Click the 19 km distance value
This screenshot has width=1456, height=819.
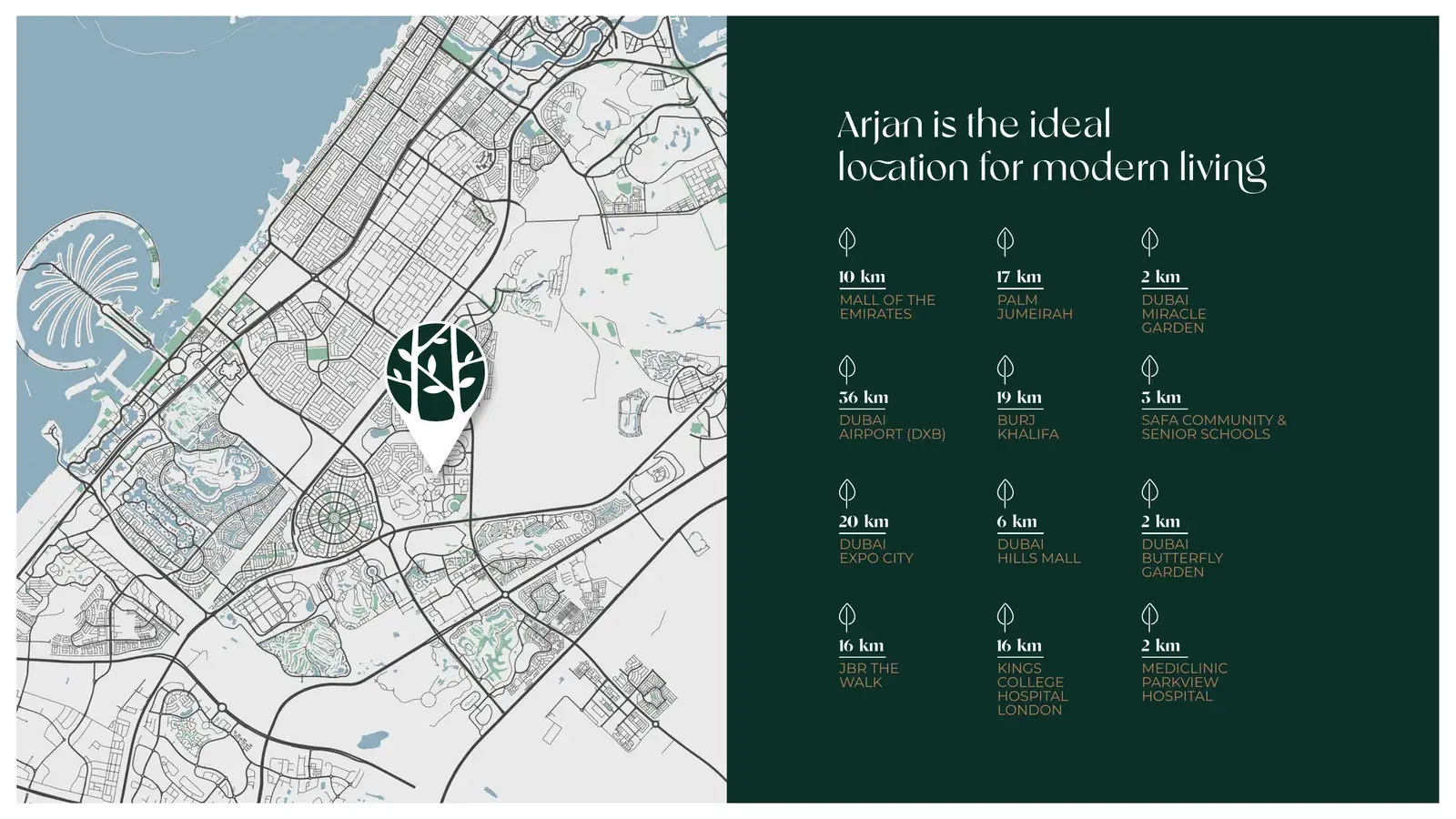(x=1019, y=398)
